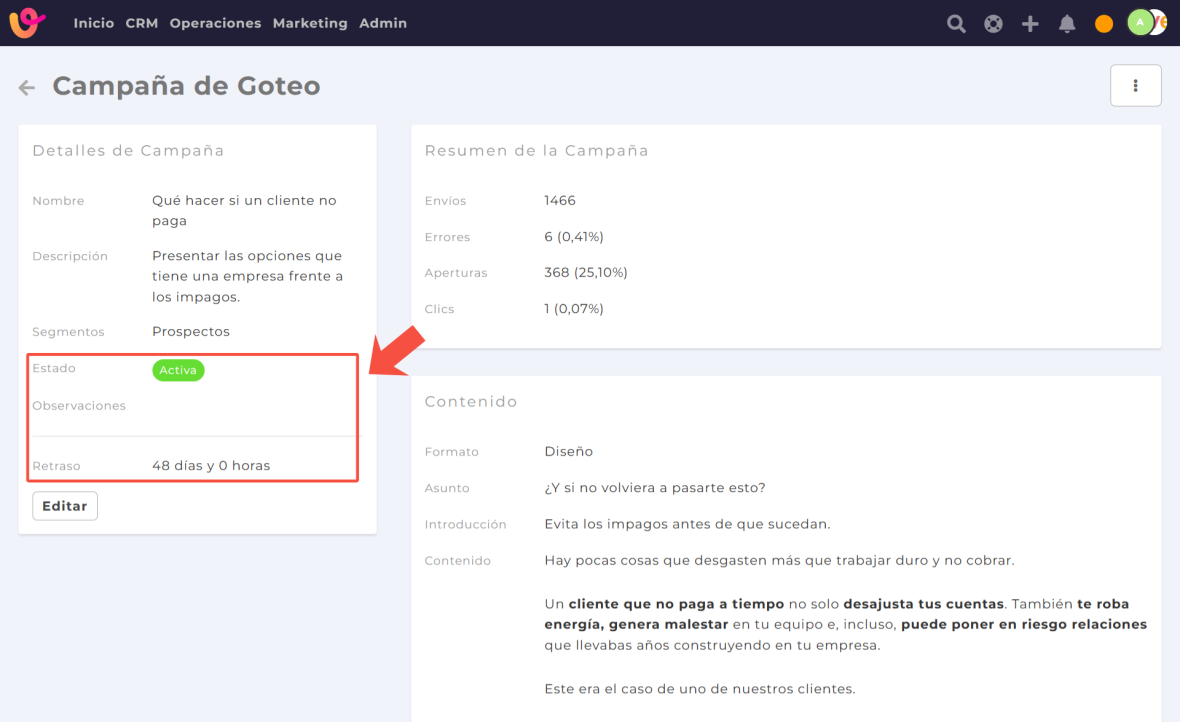
Task: Click the campaign subject line text
Action: tap(655, 488)
